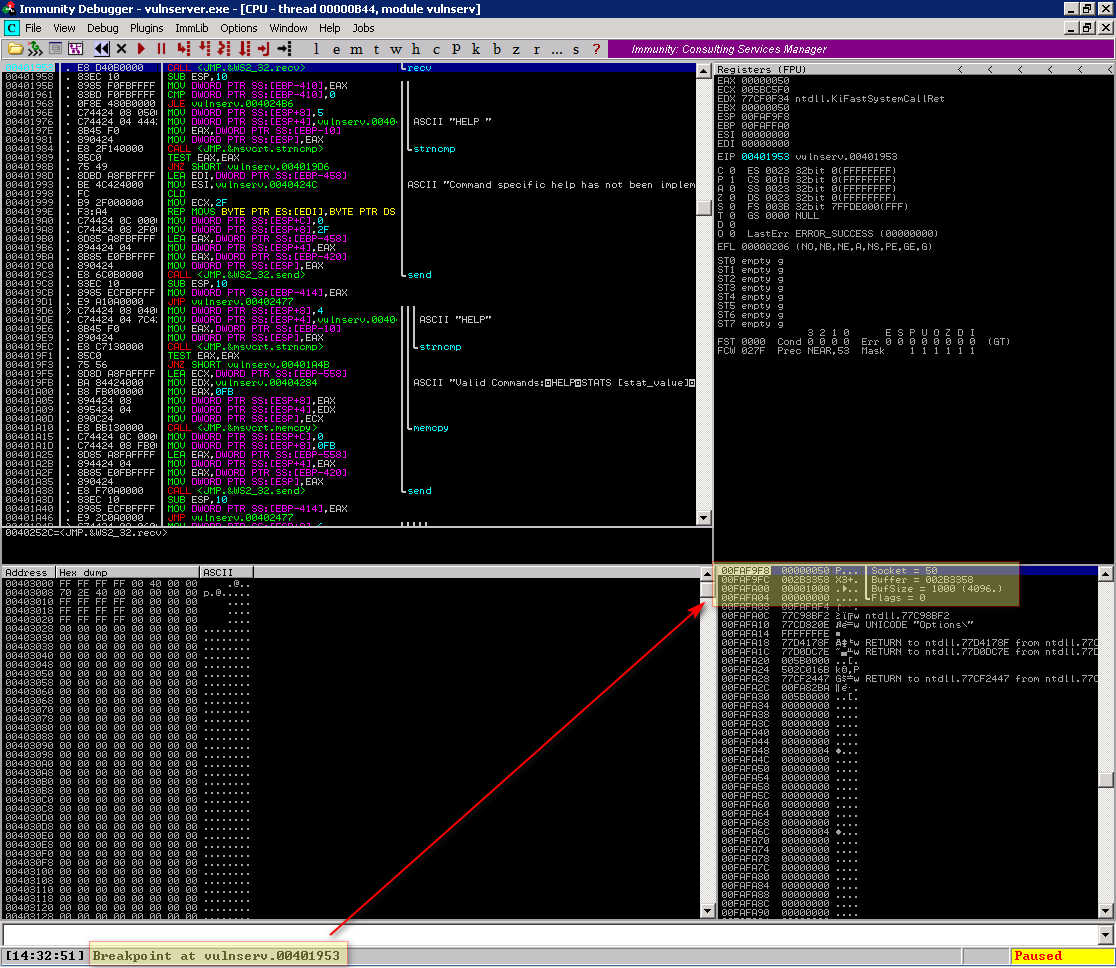1116x968 pixels.
Task: Show Windows via 'w' button
Action: coord(396,48)
